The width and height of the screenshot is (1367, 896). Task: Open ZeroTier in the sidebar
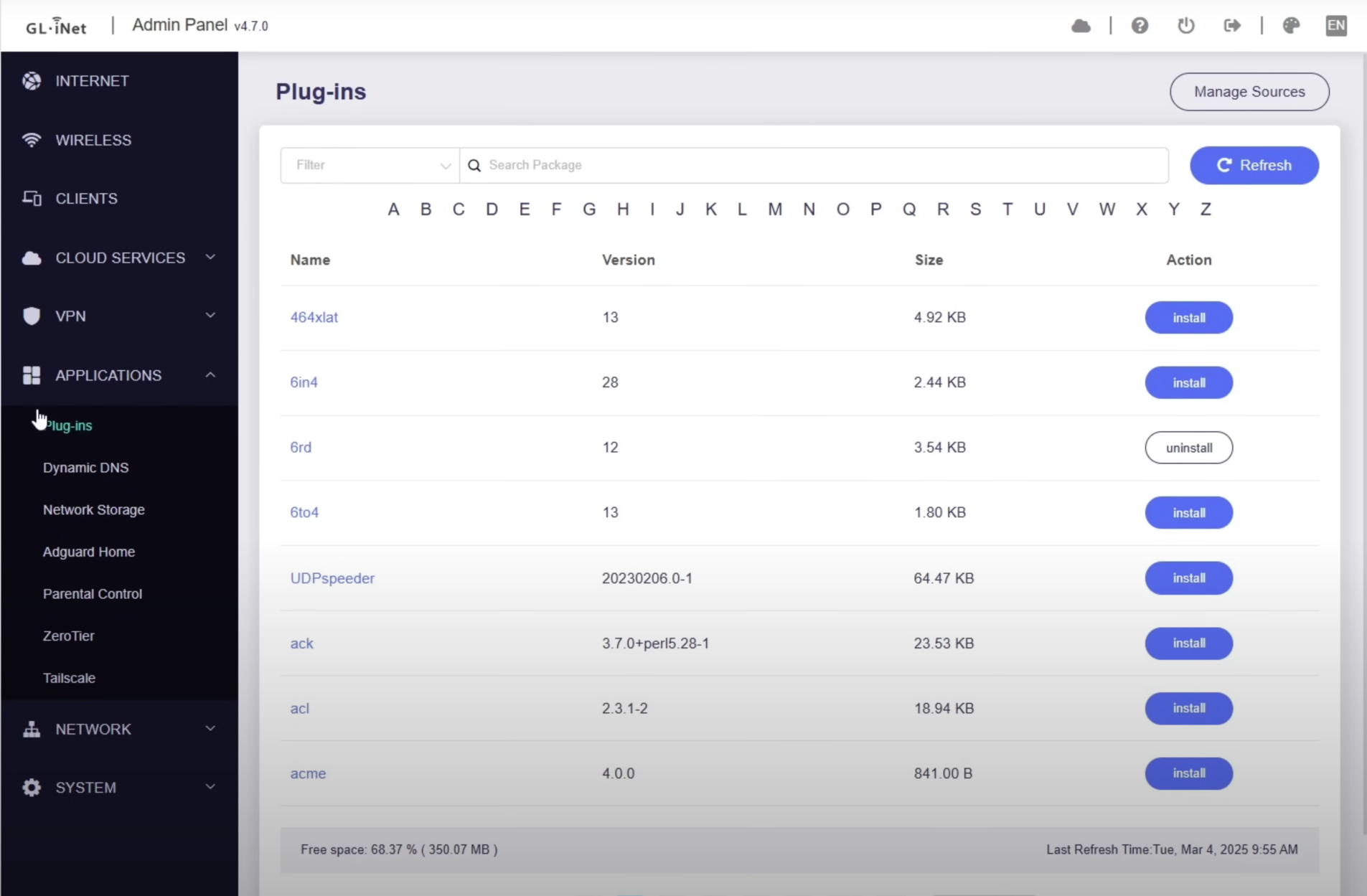[69, 636]
